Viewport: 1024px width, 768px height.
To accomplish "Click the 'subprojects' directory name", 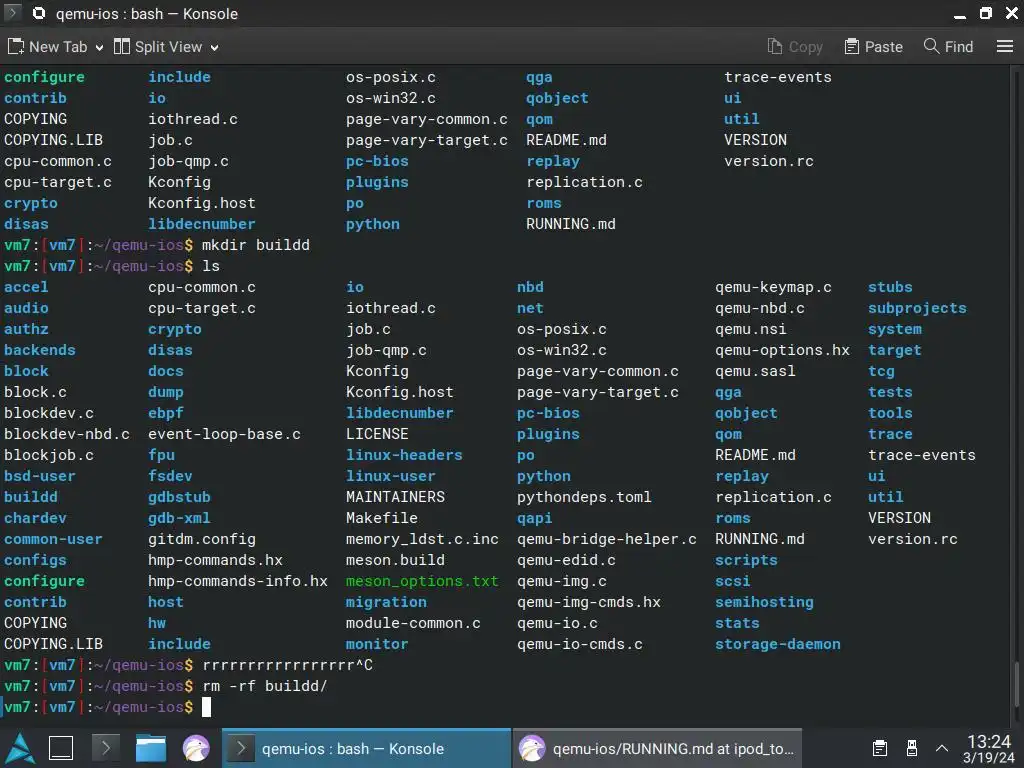I will [917, 308].
